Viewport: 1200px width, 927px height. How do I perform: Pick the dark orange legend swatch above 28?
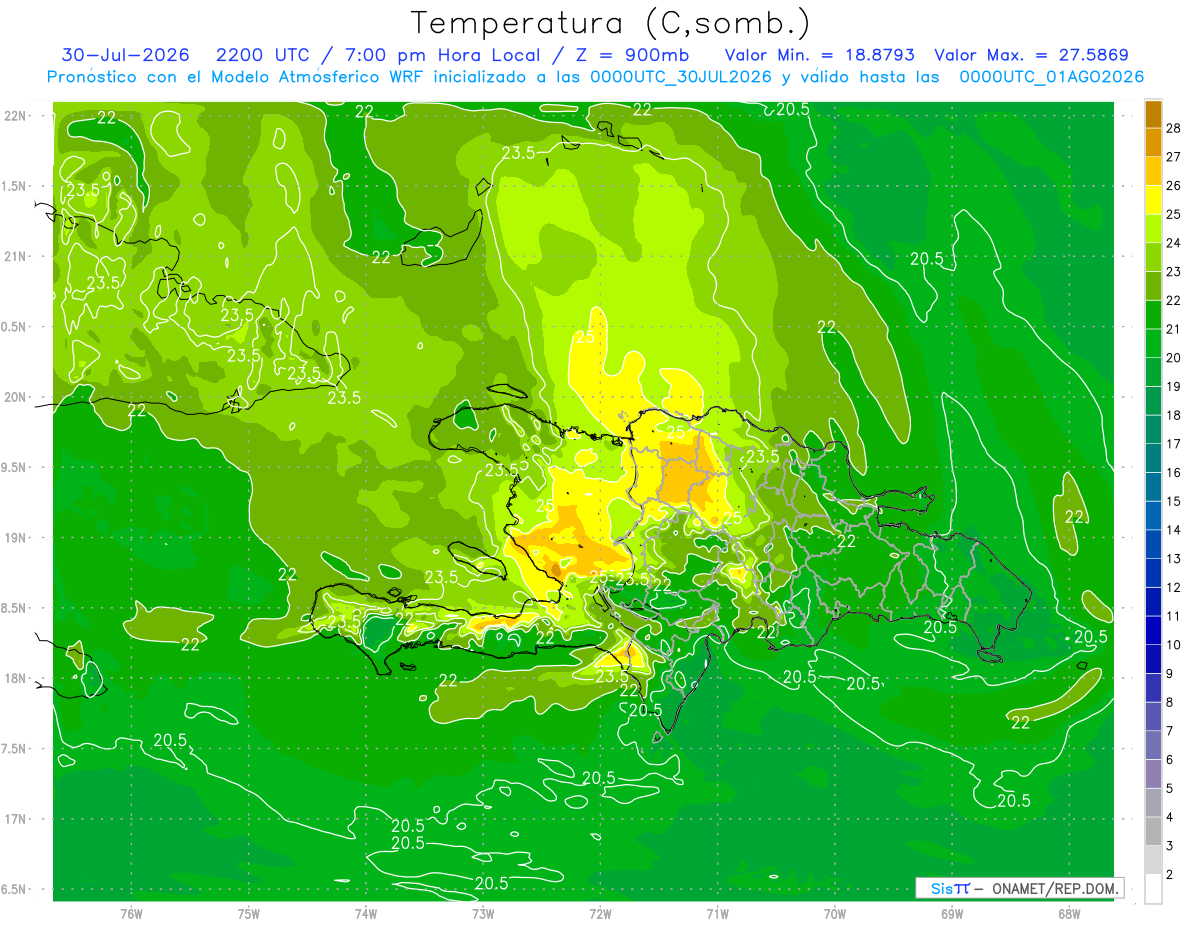tap(1153, 115)
